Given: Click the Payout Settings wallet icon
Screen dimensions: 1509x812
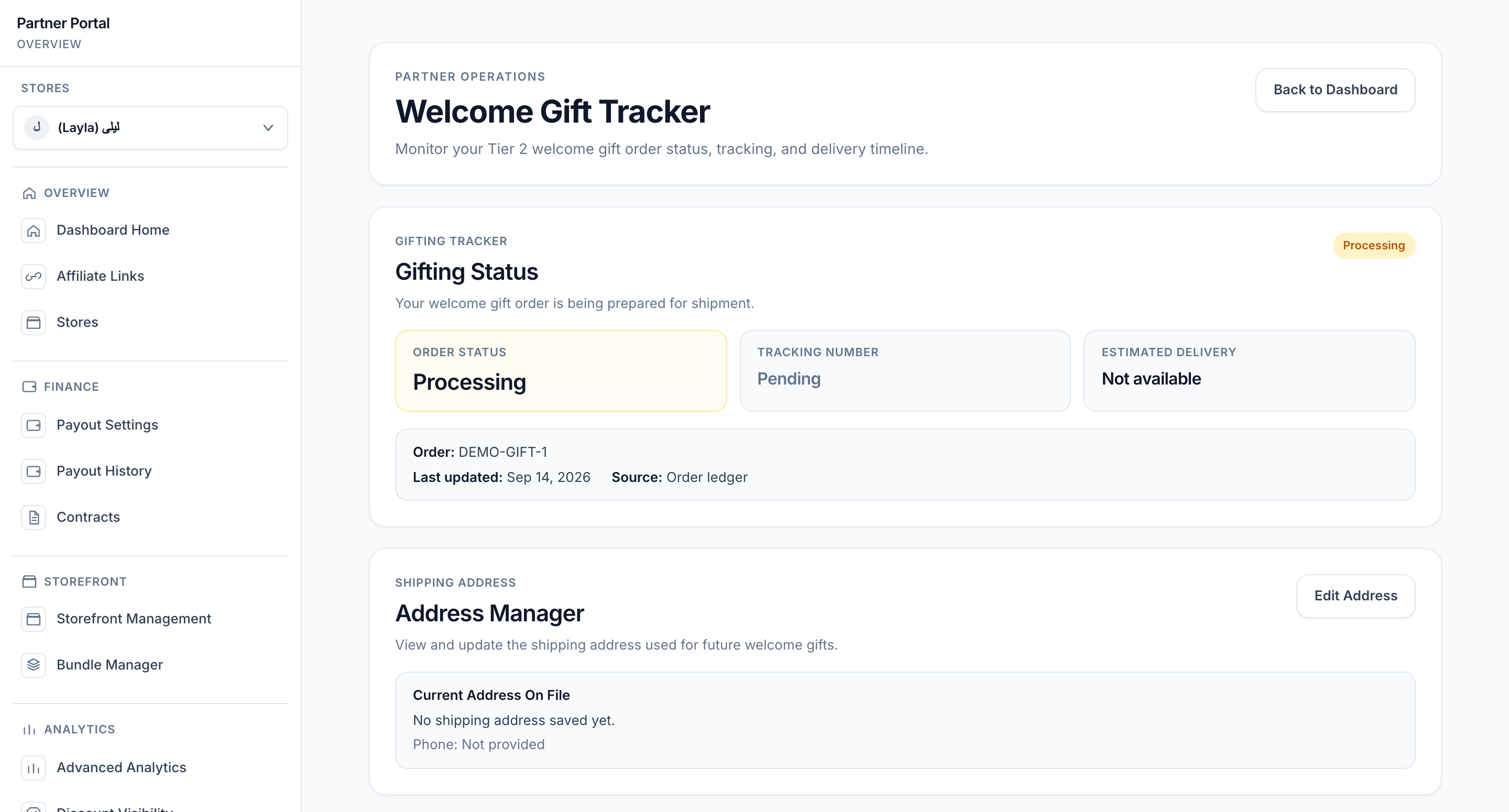Looking at the screenshot, I should click(x=34, y=425).
